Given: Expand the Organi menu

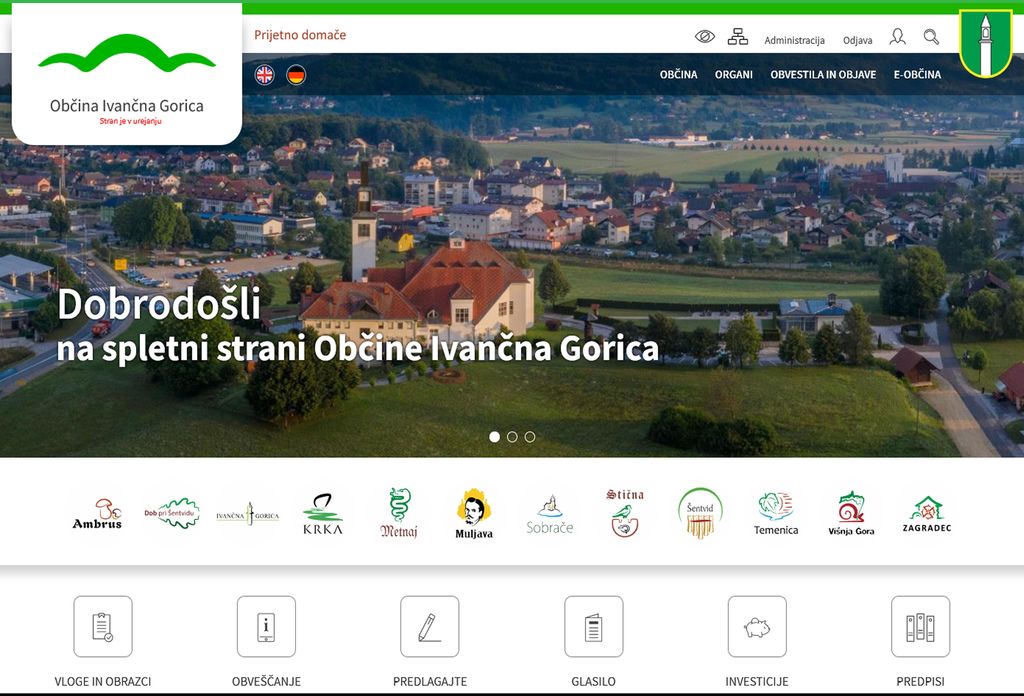Looking at the screenshot, I should click(x=733, y=75).
